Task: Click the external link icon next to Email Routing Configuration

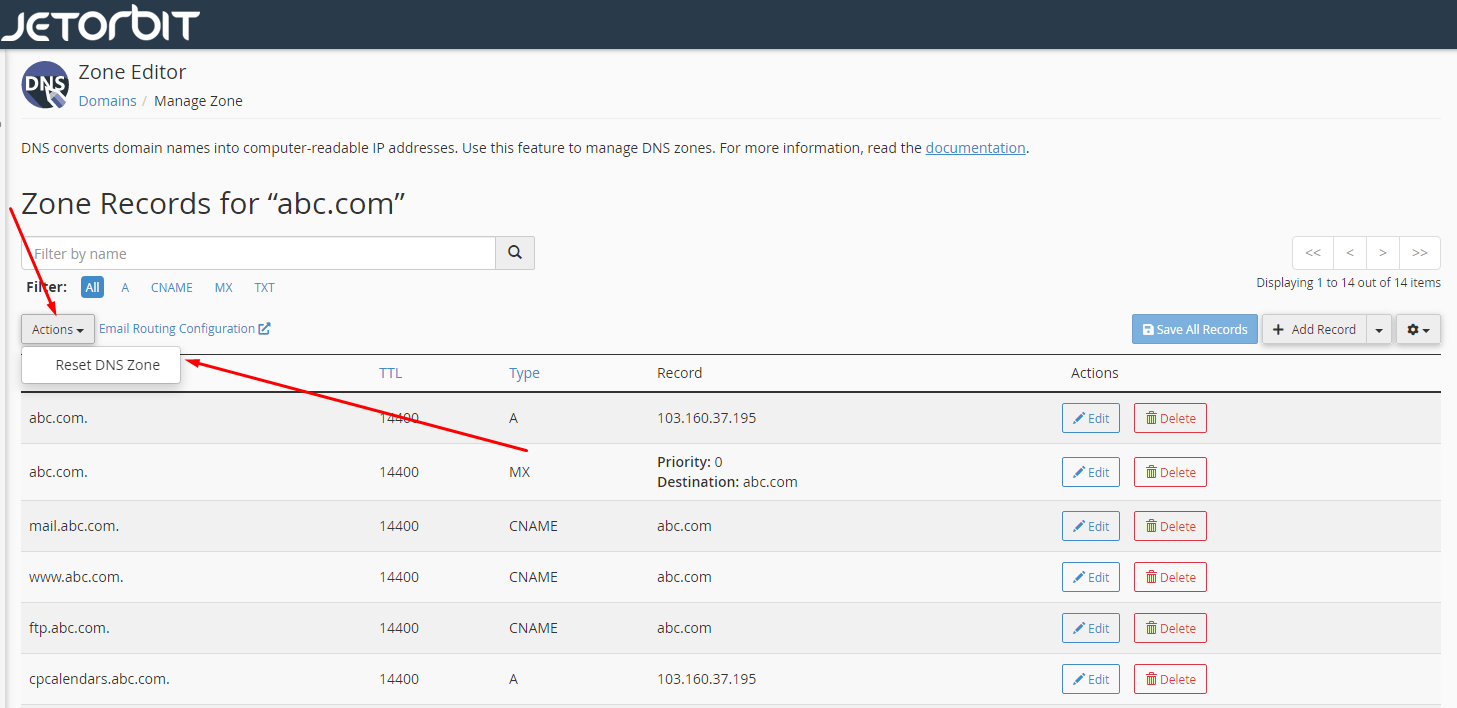Action: pos(263,327)
